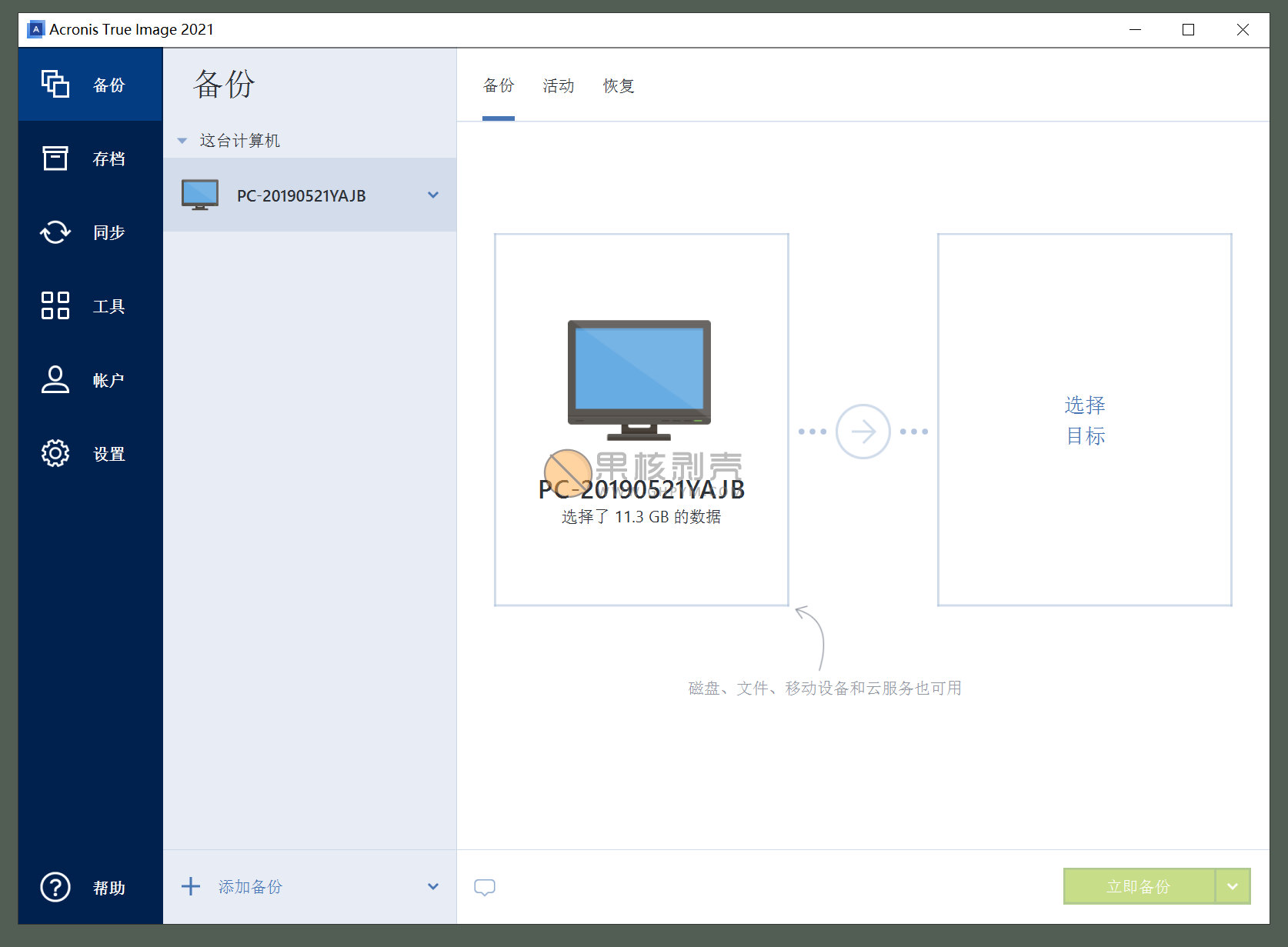This screenshot has width=1288, height=947.
Task: Open the 帐户 (Account) sidebar section
Action: (90, 380)
